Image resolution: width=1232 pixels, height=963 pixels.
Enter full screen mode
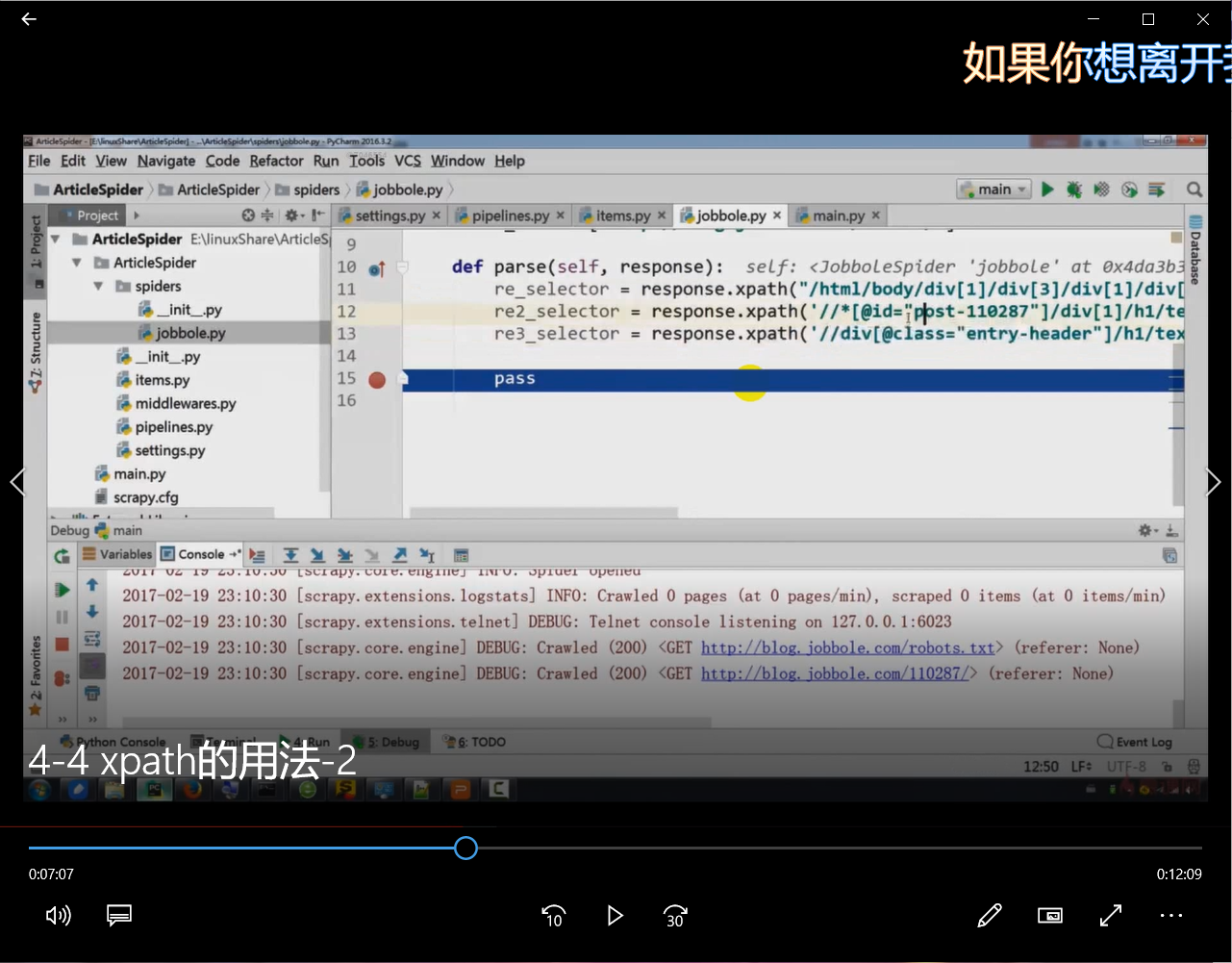tap(1111, 916)
